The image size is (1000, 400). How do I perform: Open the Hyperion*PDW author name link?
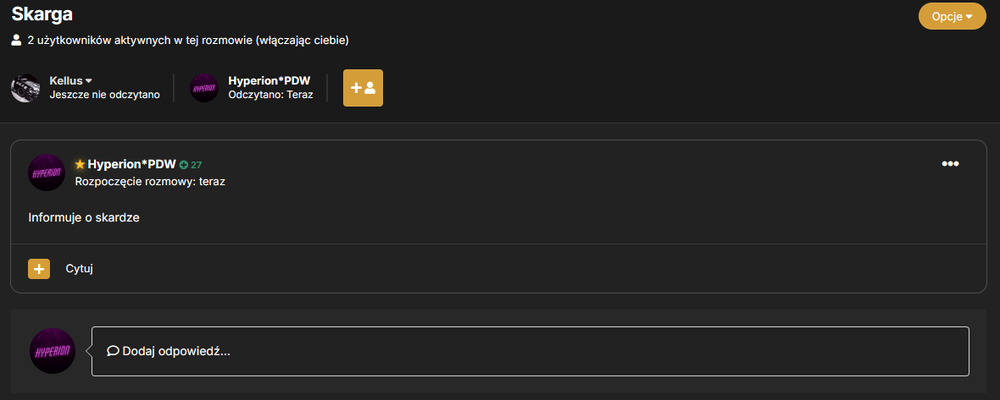coord(132,165)
